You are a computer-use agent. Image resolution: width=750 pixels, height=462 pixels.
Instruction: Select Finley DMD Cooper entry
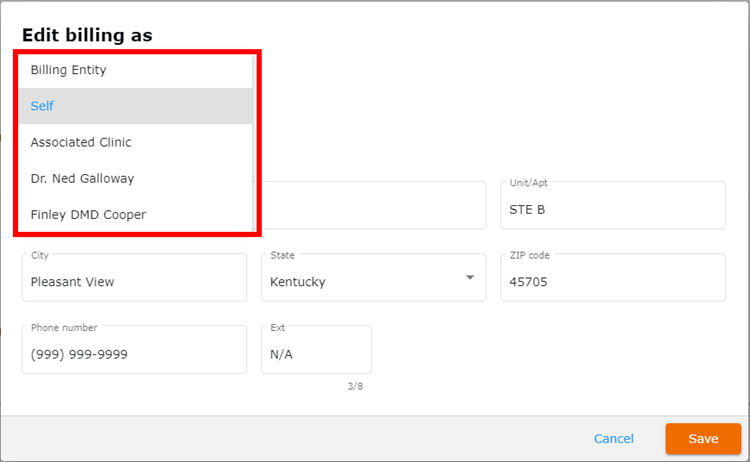click(x=135, y=215)
